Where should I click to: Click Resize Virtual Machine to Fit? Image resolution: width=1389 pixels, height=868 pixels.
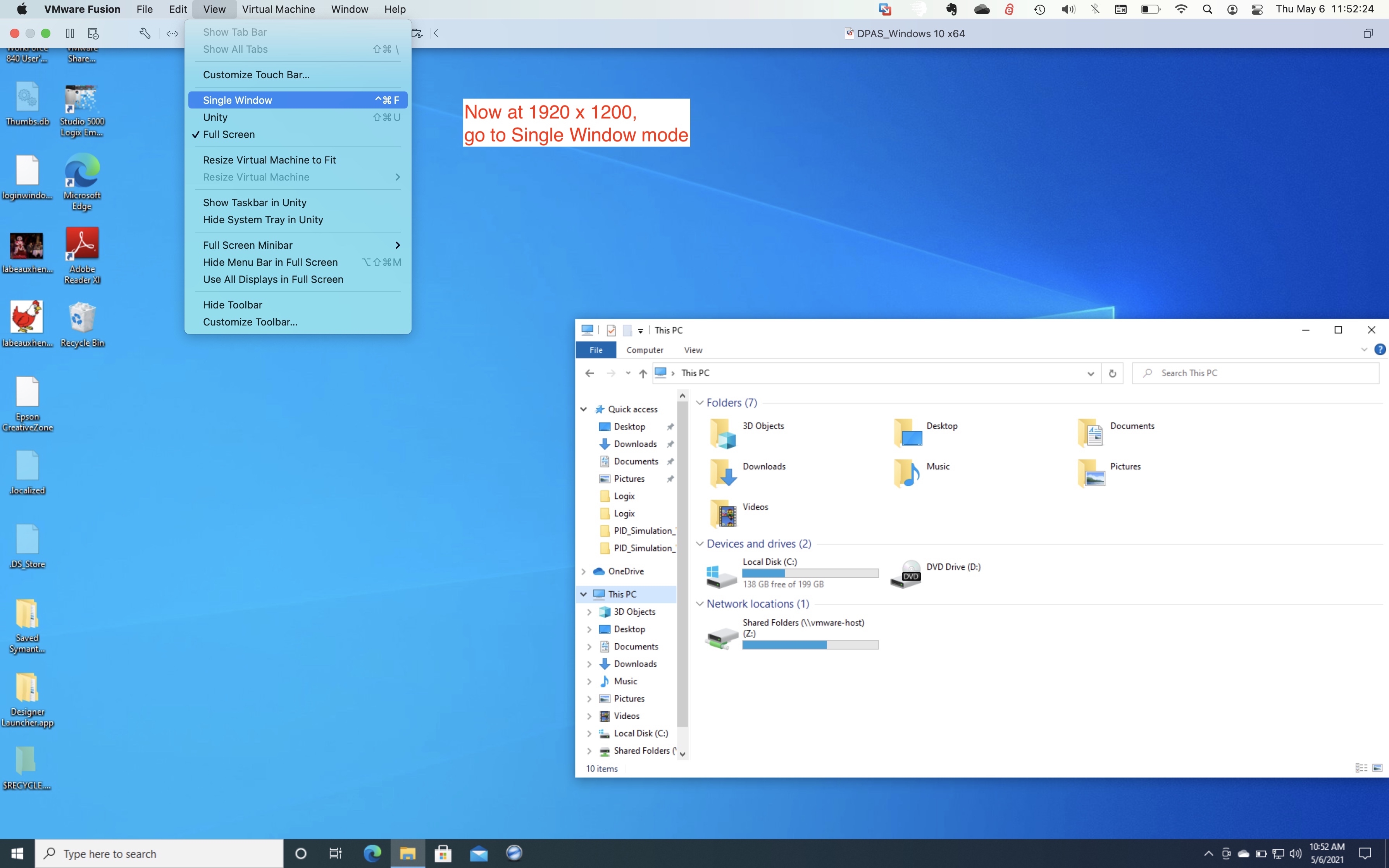point(269,160)
